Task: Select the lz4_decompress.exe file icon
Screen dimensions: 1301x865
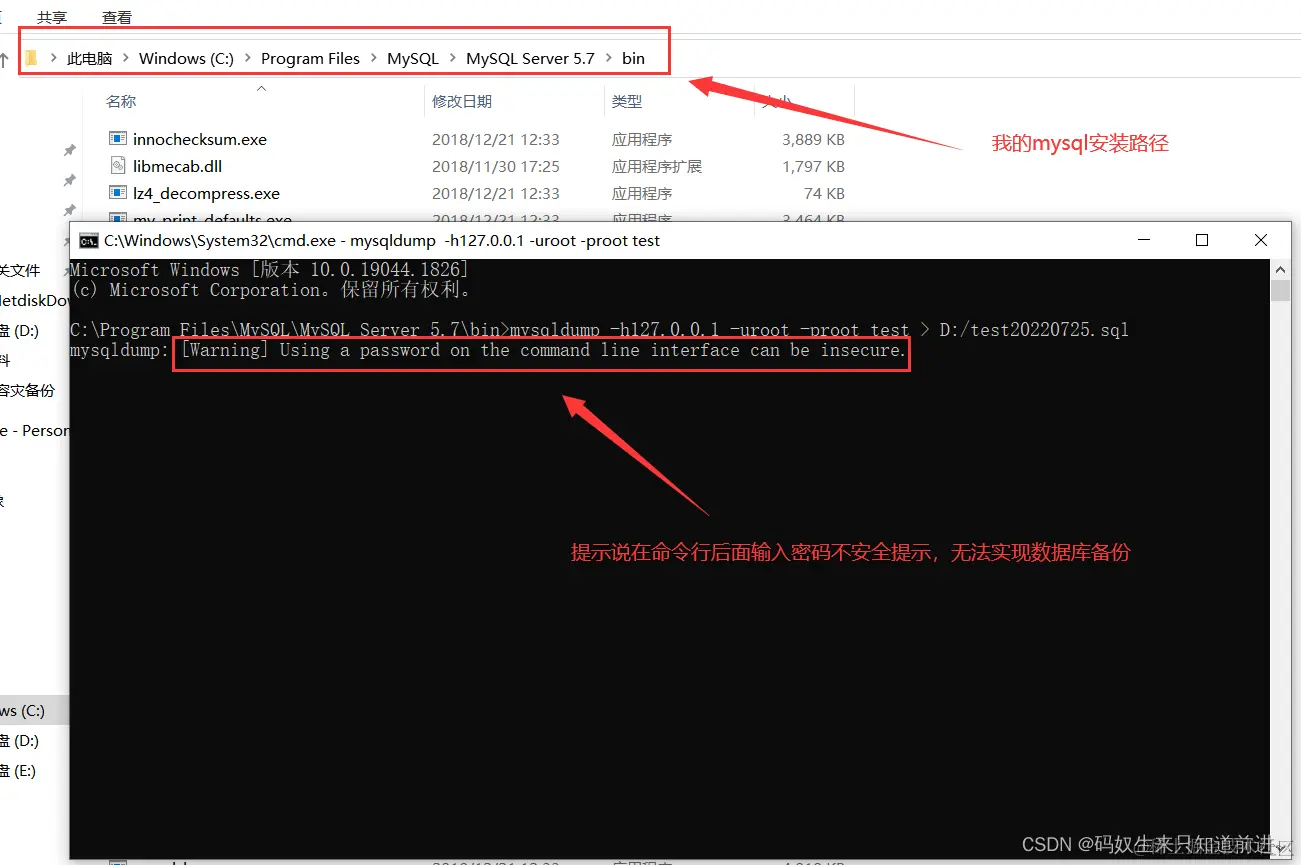Action: 118,193
